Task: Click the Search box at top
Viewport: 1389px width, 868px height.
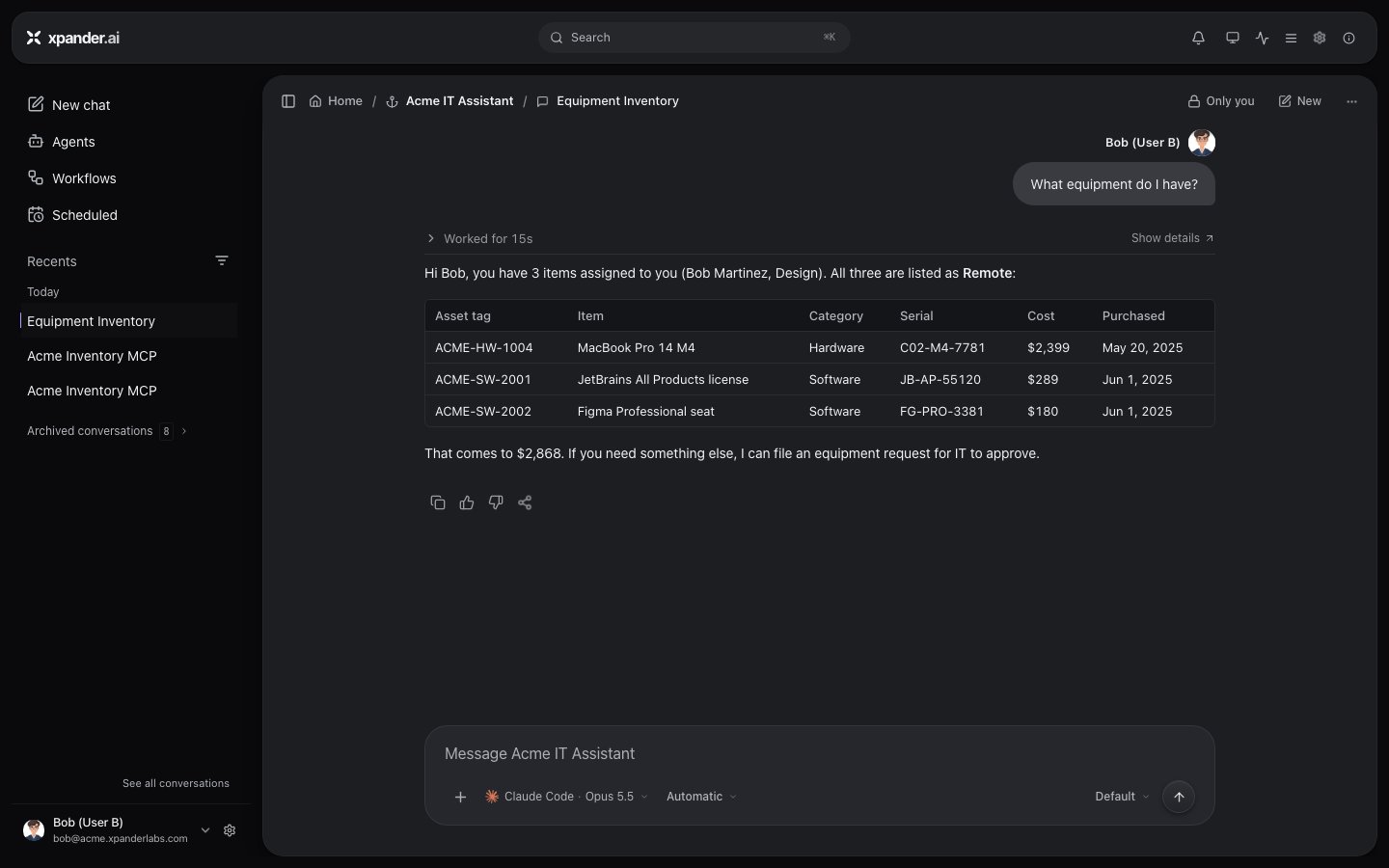Action: point(694,38)
